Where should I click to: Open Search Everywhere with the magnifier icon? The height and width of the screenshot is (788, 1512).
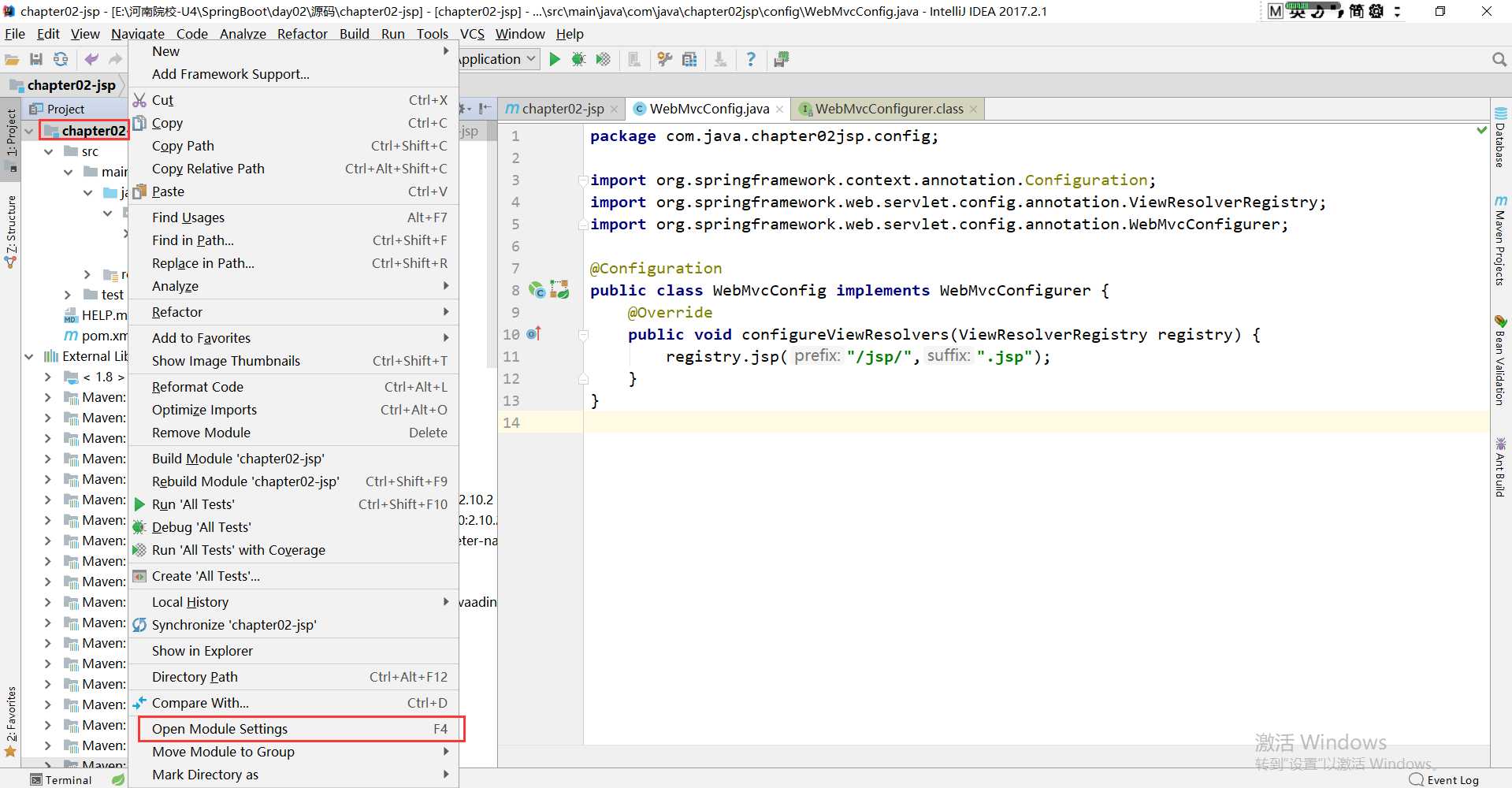[x=1499, y=59]
